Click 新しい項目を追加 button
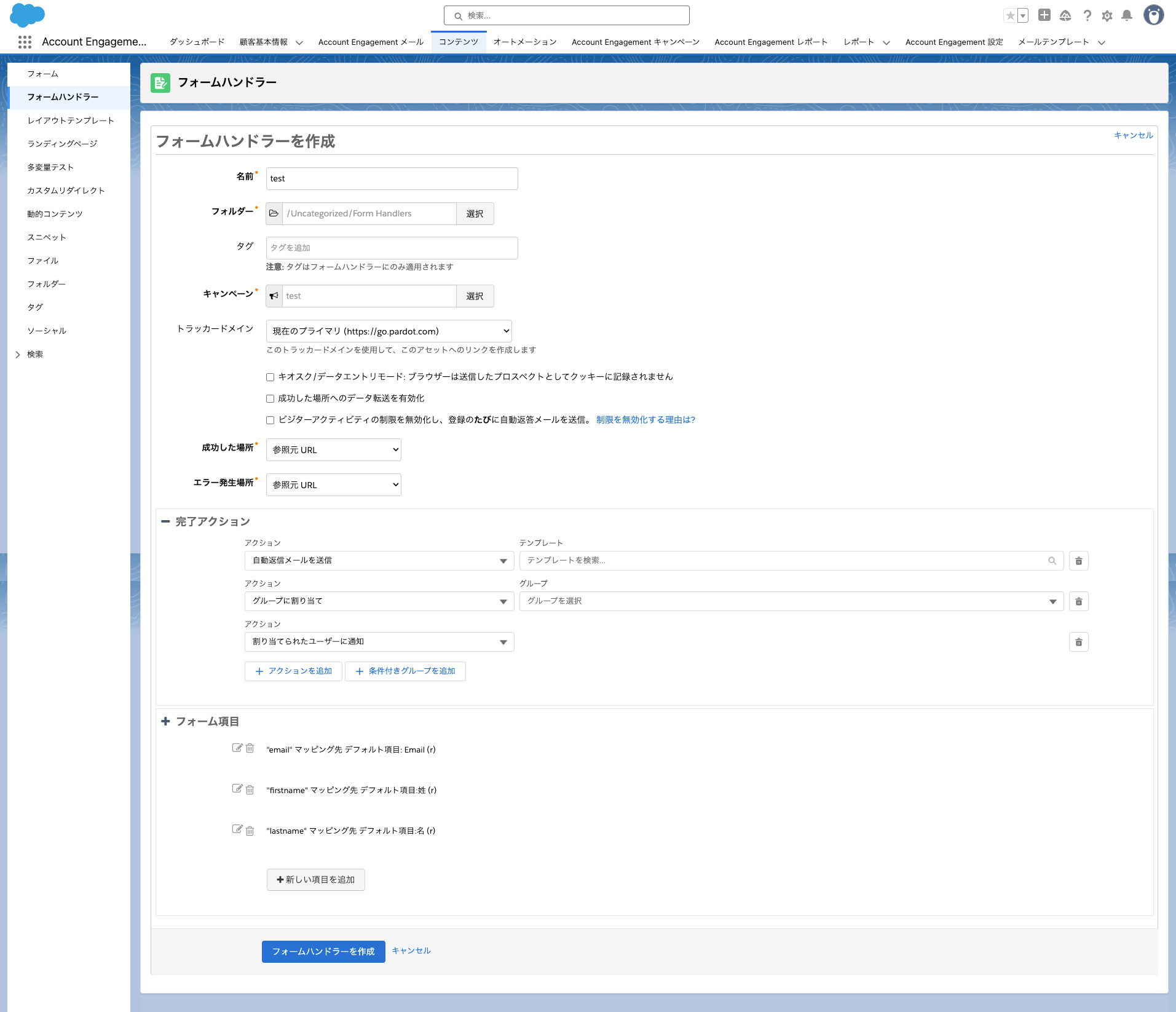This screenshot has width=1176, height=1012. tap(316, 880)
